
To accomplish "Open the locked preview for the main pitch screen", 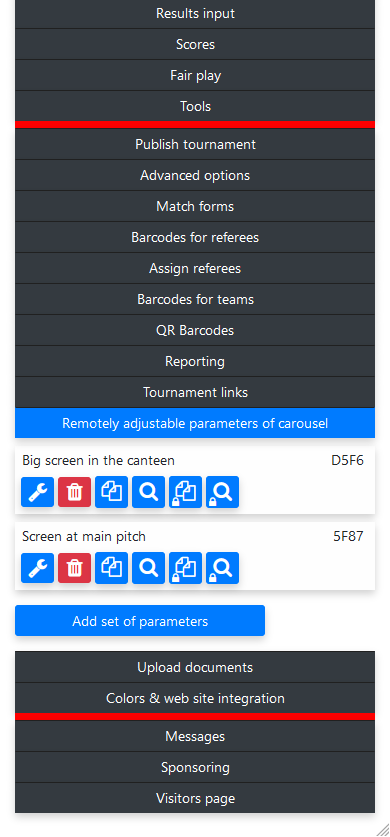I will [222, 568].
